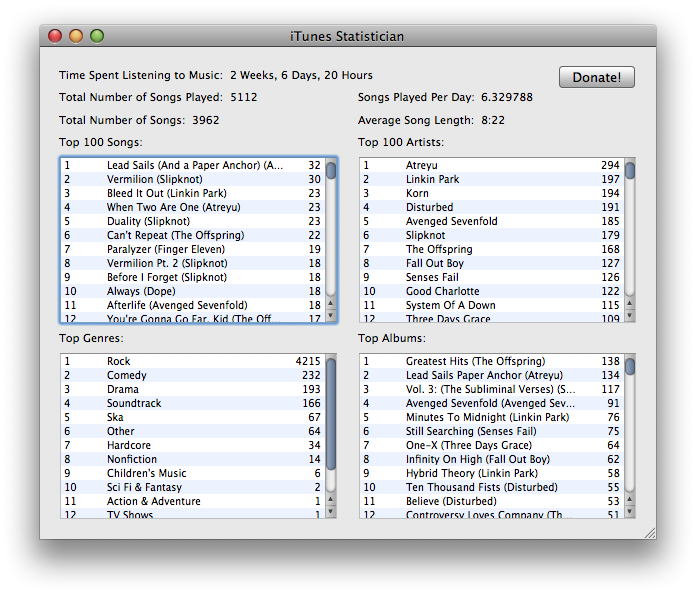Screen dimensions: 696x594
Task: Select album One-X (Three Days Grace)
Action: (492, 445)
